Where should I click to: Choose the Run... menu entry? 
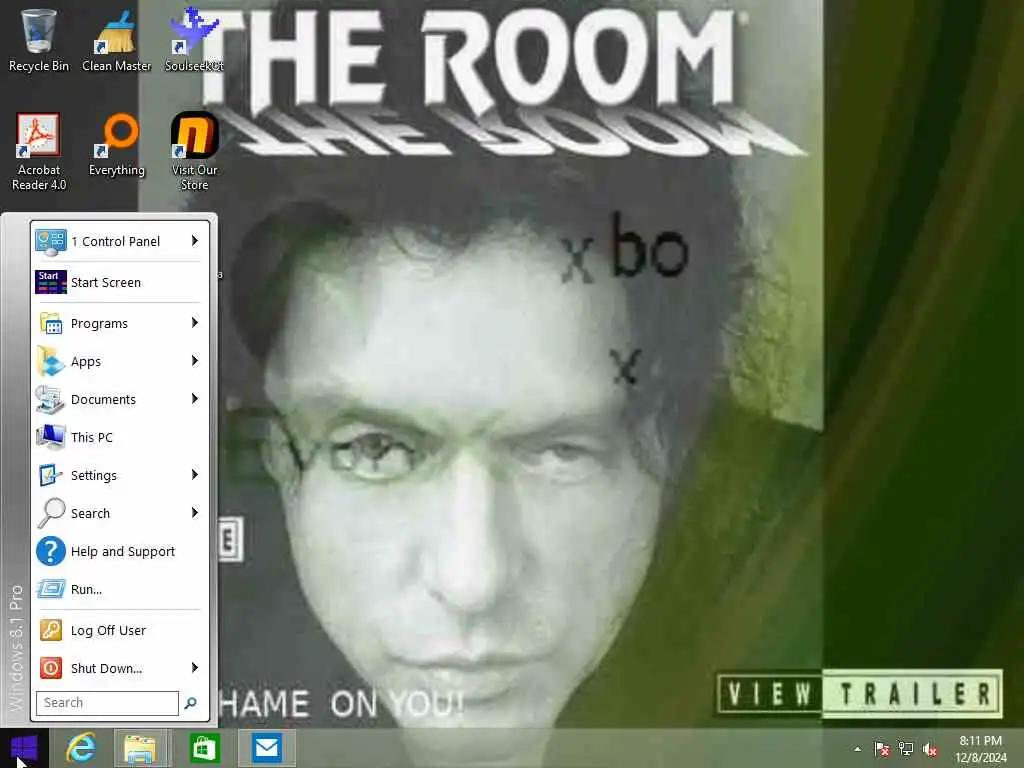pyautogui.click(x=120, y=589)
